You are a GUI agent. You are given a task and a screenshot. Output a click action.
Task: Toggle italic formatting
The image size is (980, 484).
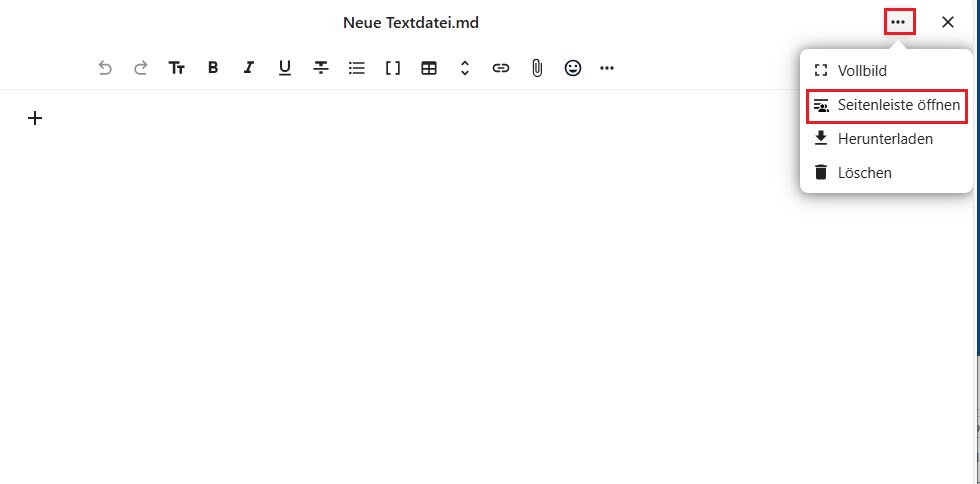pos(249,68)
